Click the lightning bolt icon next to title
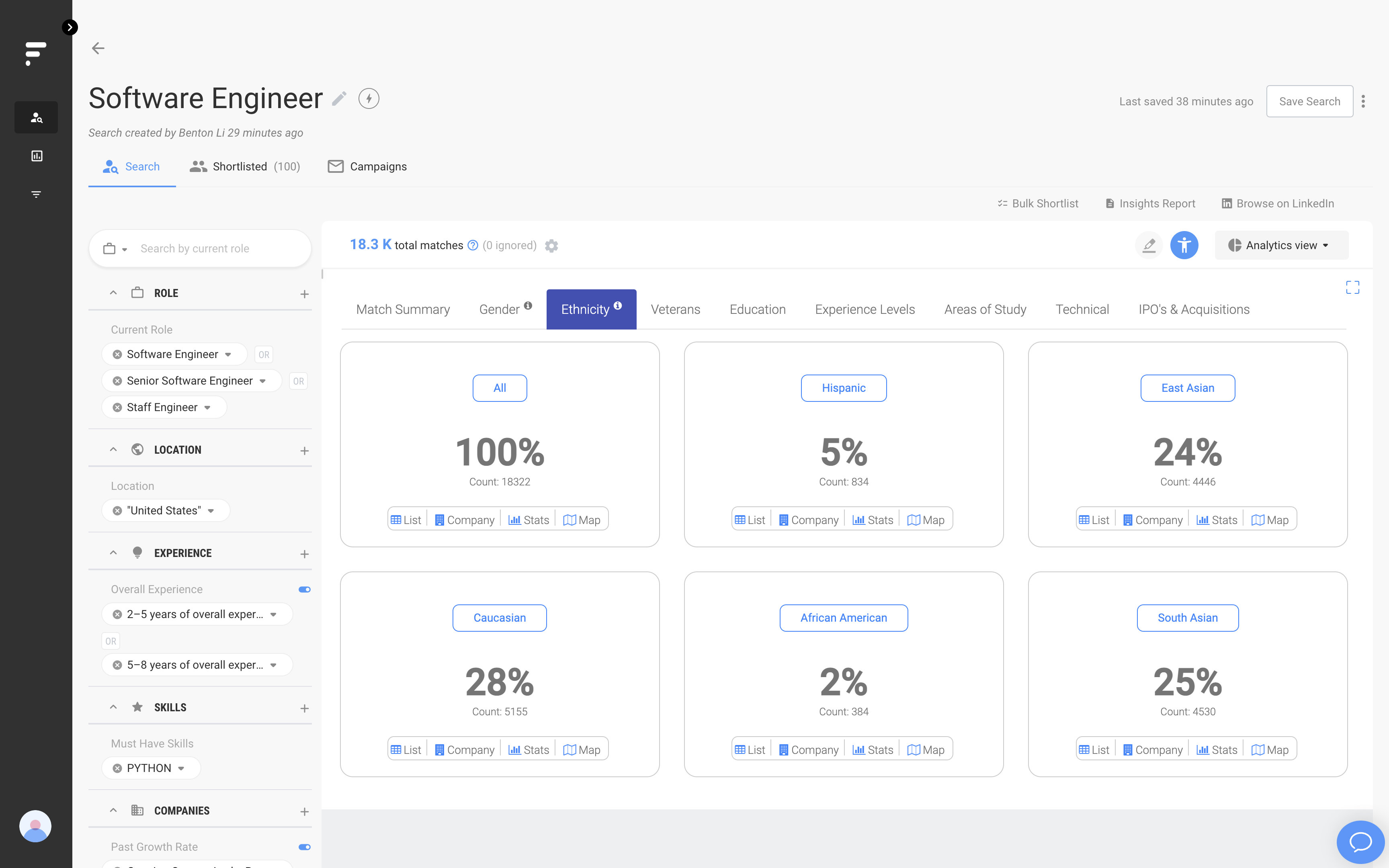 (x=369, y=99)
